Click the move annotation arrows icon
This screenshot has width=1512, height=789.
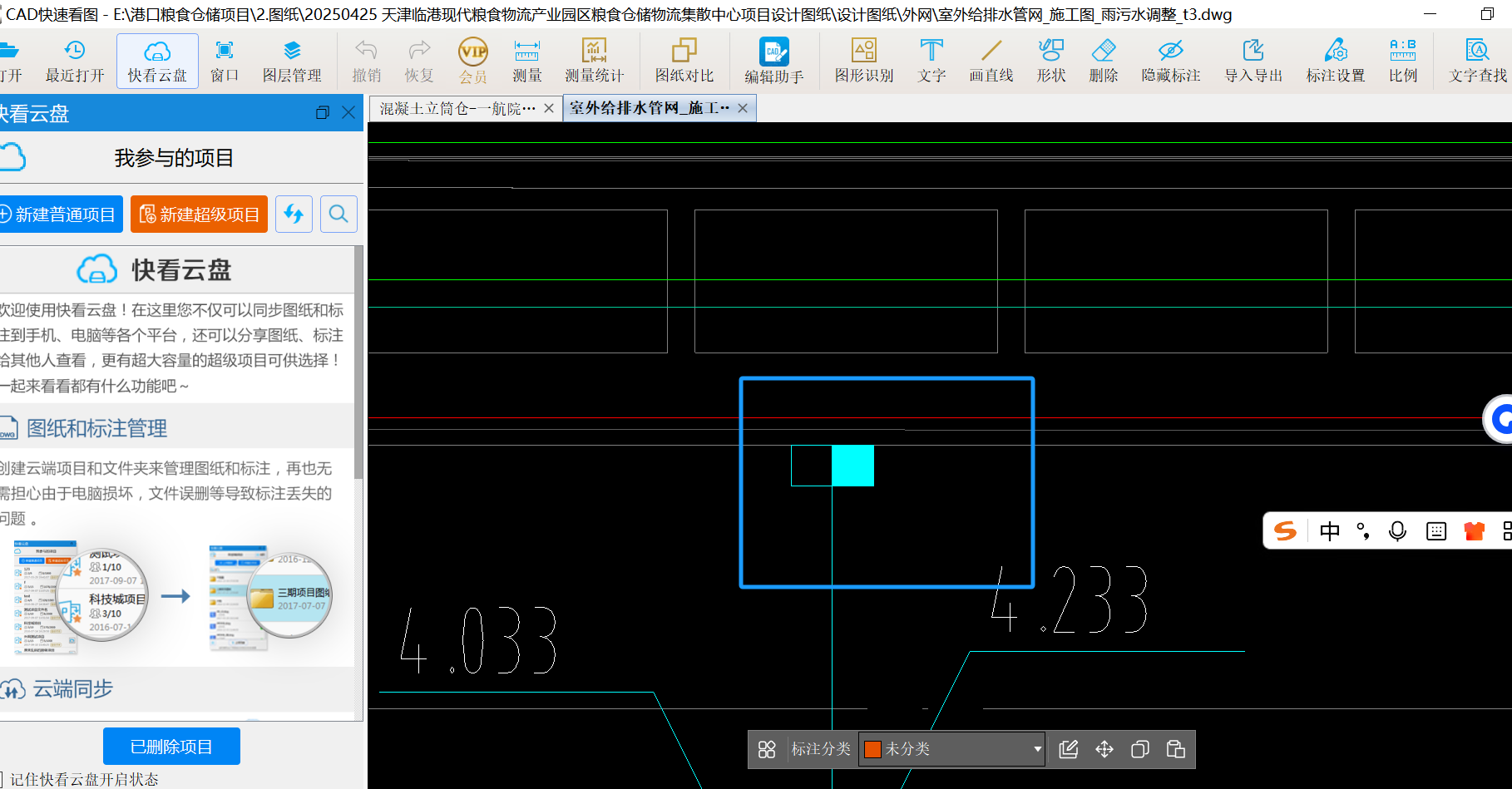tap(1104, 749)
